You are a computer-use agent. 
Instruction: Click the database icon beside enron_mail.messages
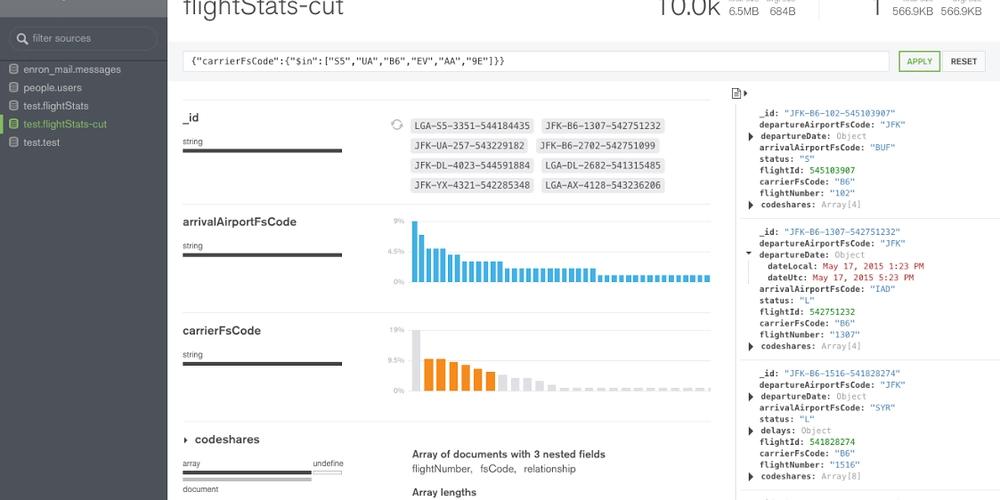click(x=13, y=70)
